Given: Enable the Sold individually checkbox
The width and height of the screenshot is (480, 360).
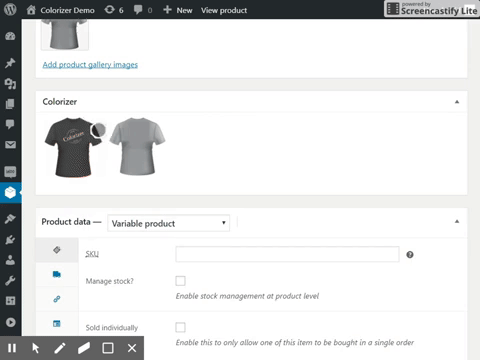Looking at the screenshot, I should click(x=180, y=327).
